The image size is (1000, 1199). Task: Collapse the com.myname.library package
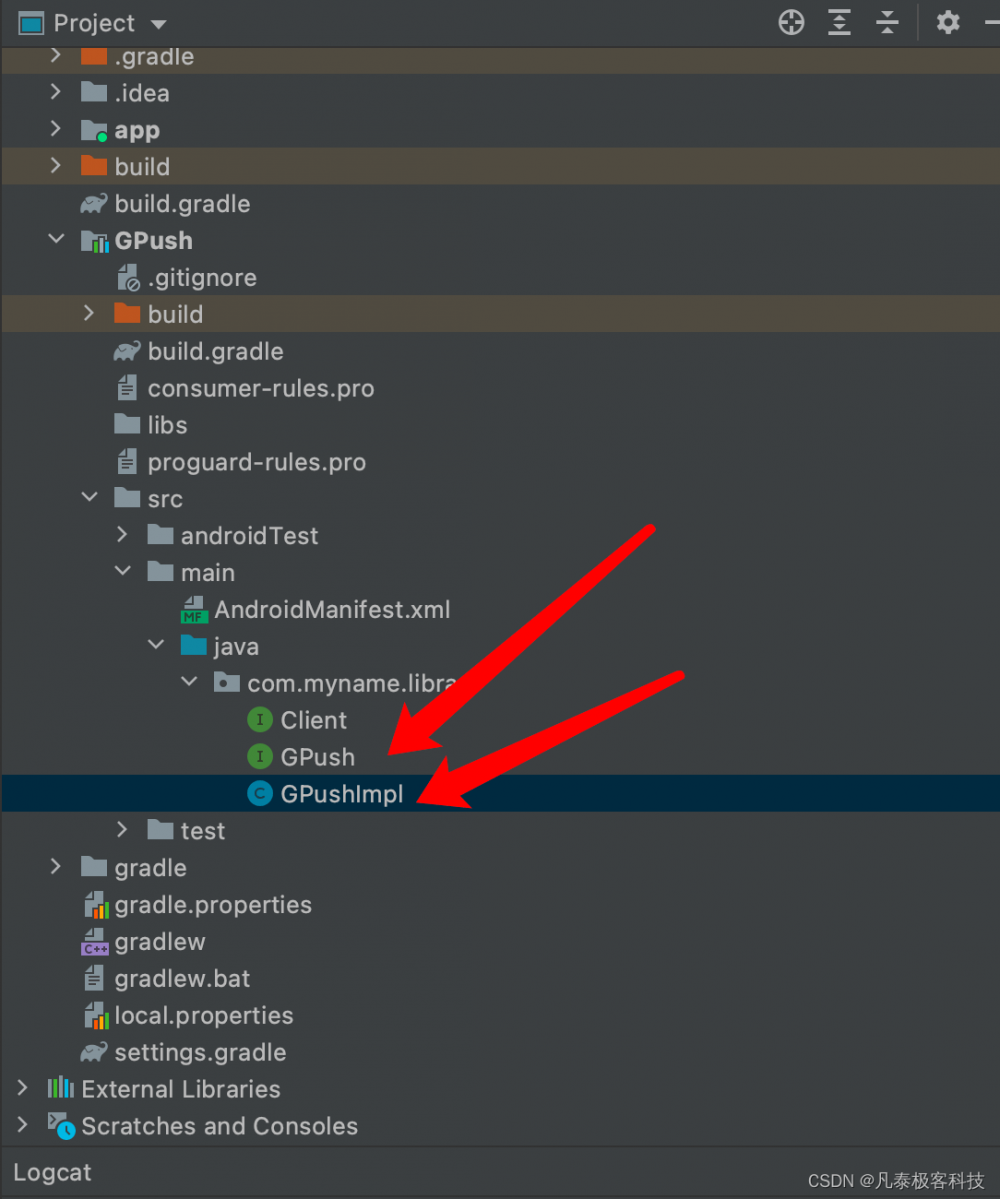[x=189, y=681]
